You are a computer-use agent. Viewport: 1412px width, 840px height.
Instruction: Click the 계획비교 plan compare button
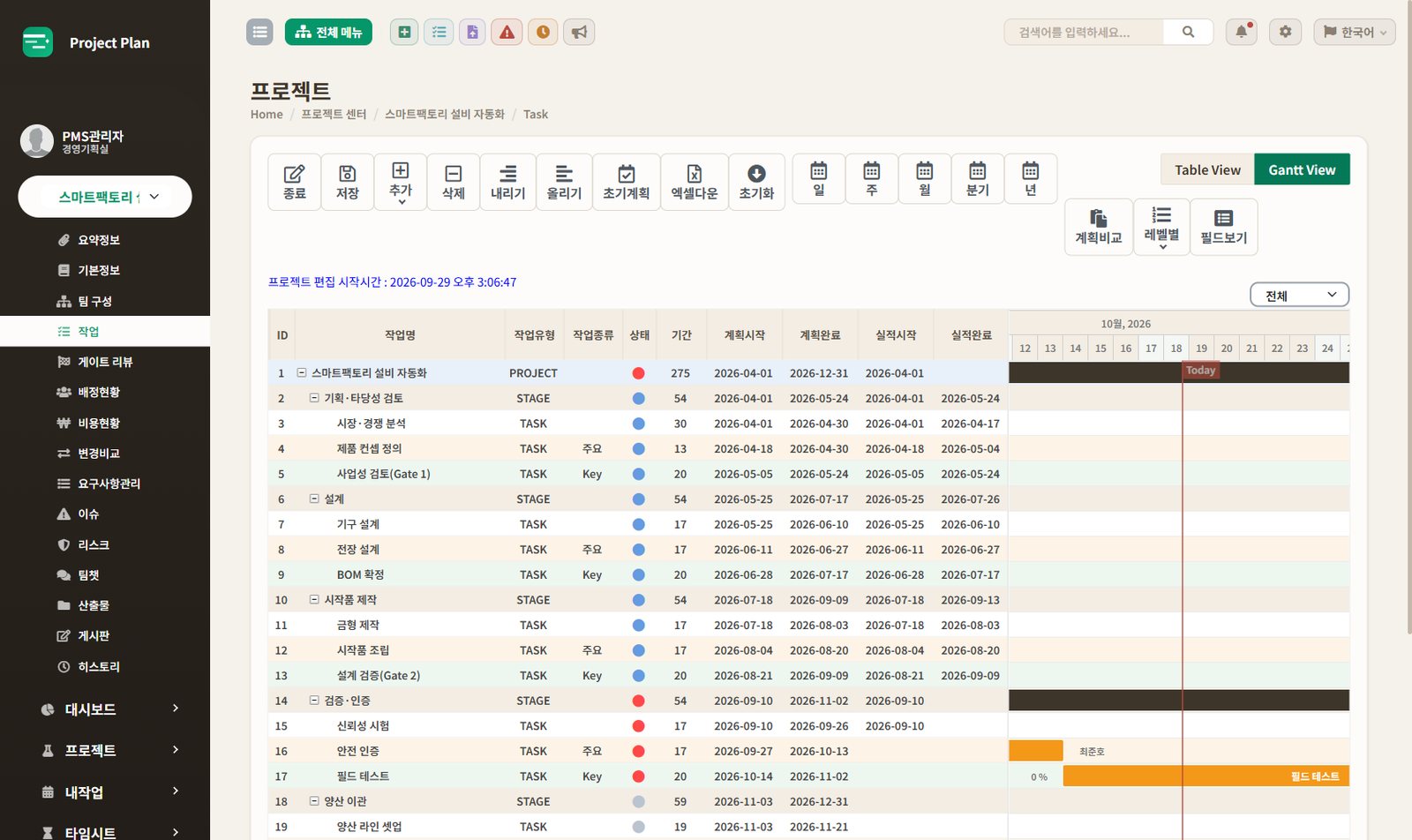click(1099, 227)
